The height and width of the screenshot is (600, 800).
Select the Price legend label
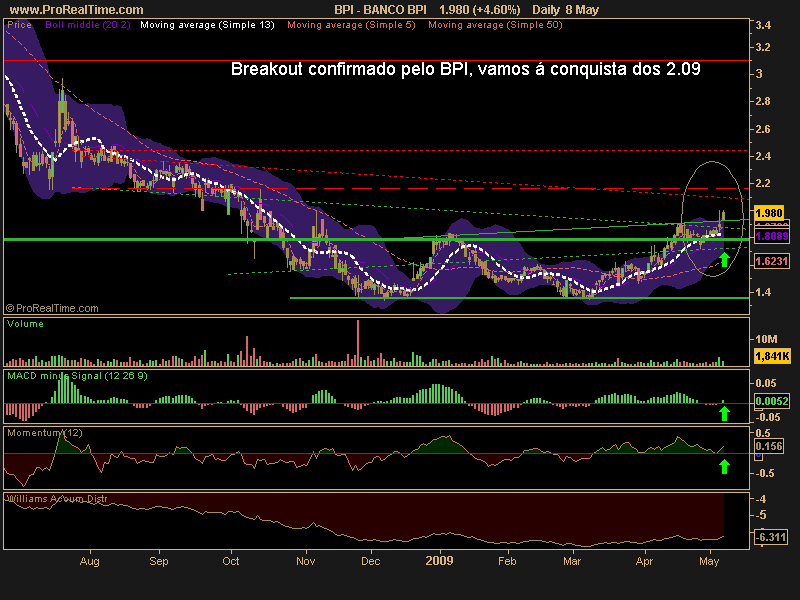tap(19, 24)
